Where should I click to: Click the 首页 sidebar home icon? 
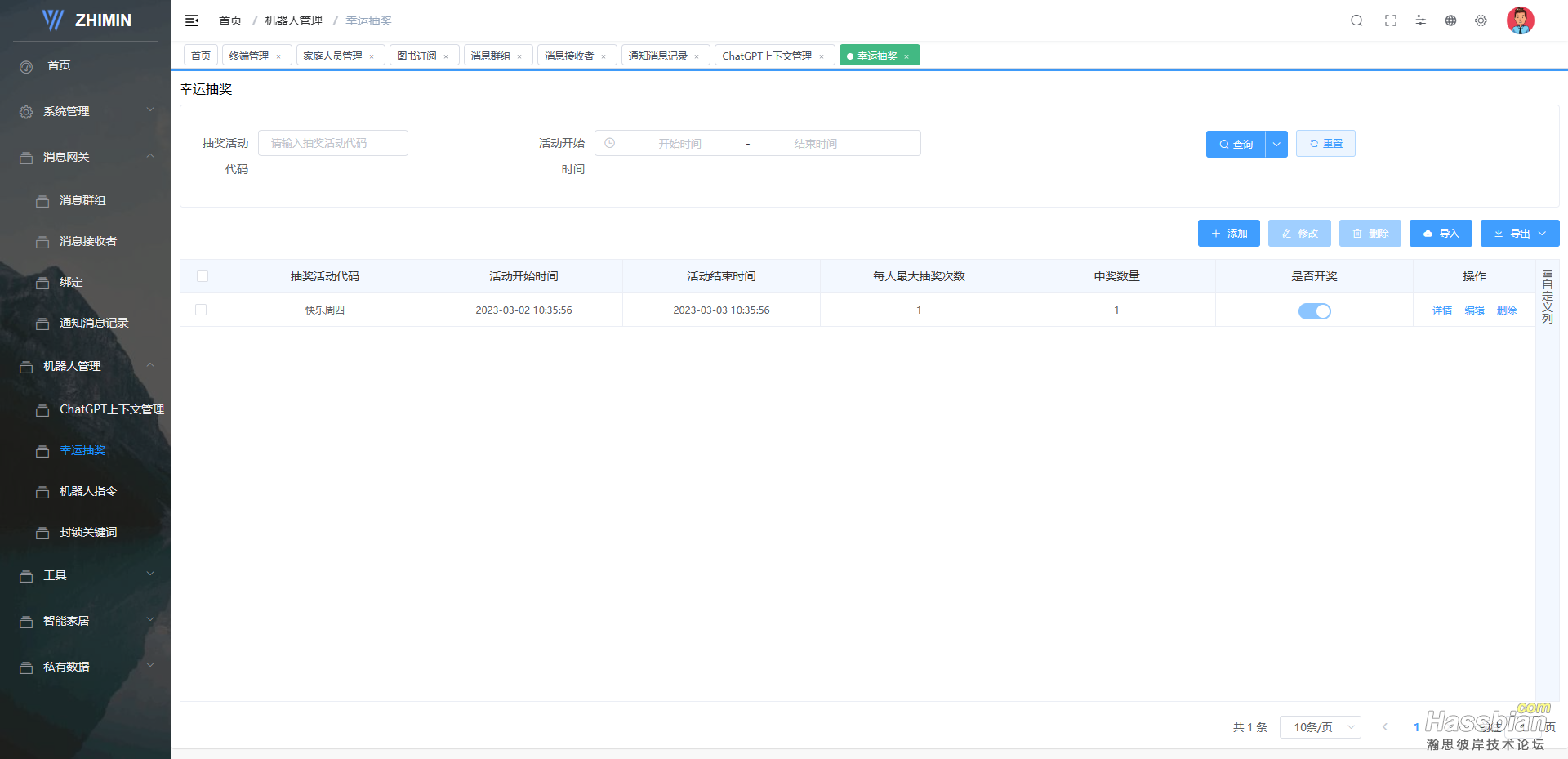26,66
